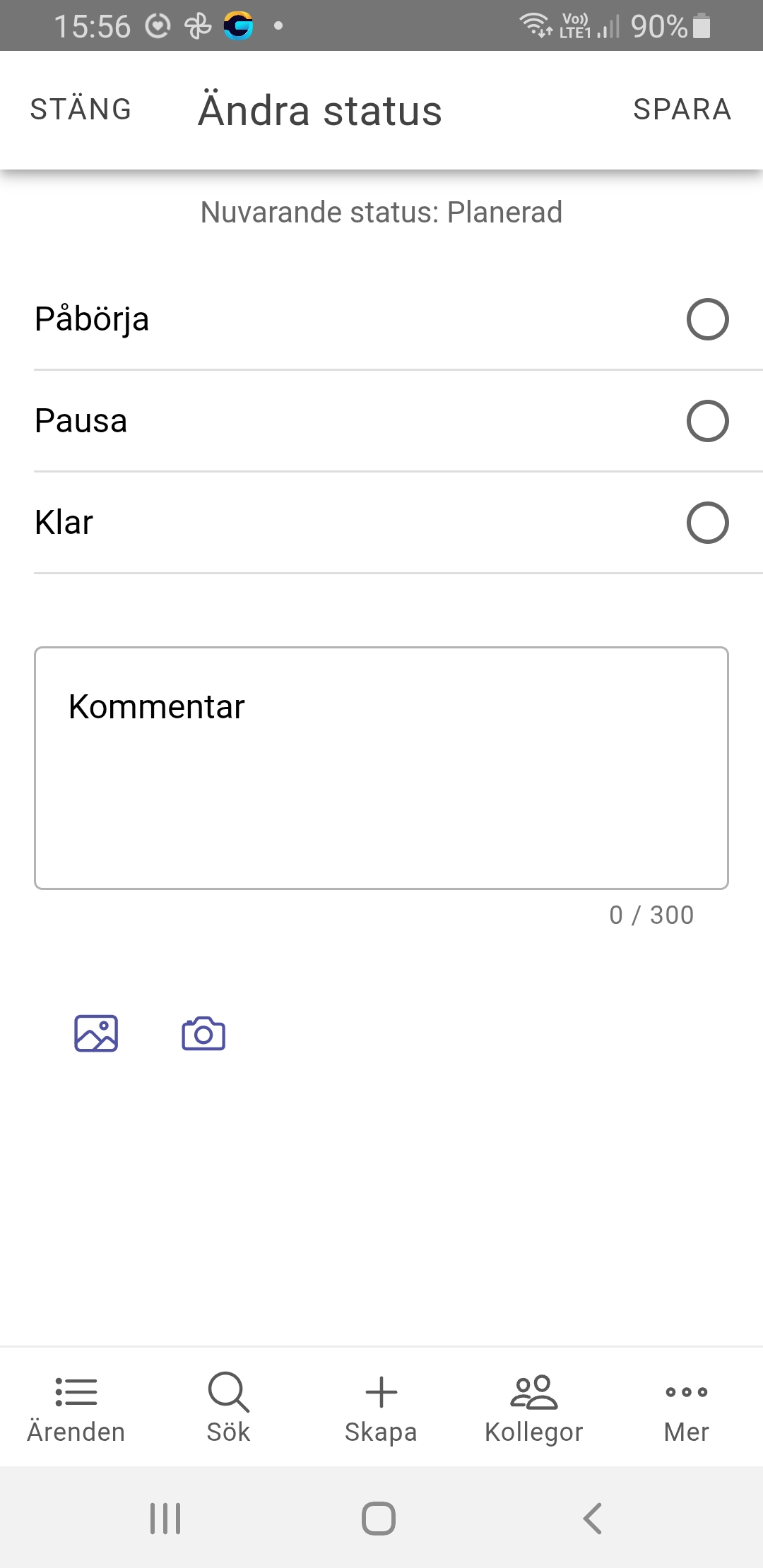The height and width of the screenshot is (1568, 763).
Task: Tap the battery indicator in status bar
Action: (702, 26)
